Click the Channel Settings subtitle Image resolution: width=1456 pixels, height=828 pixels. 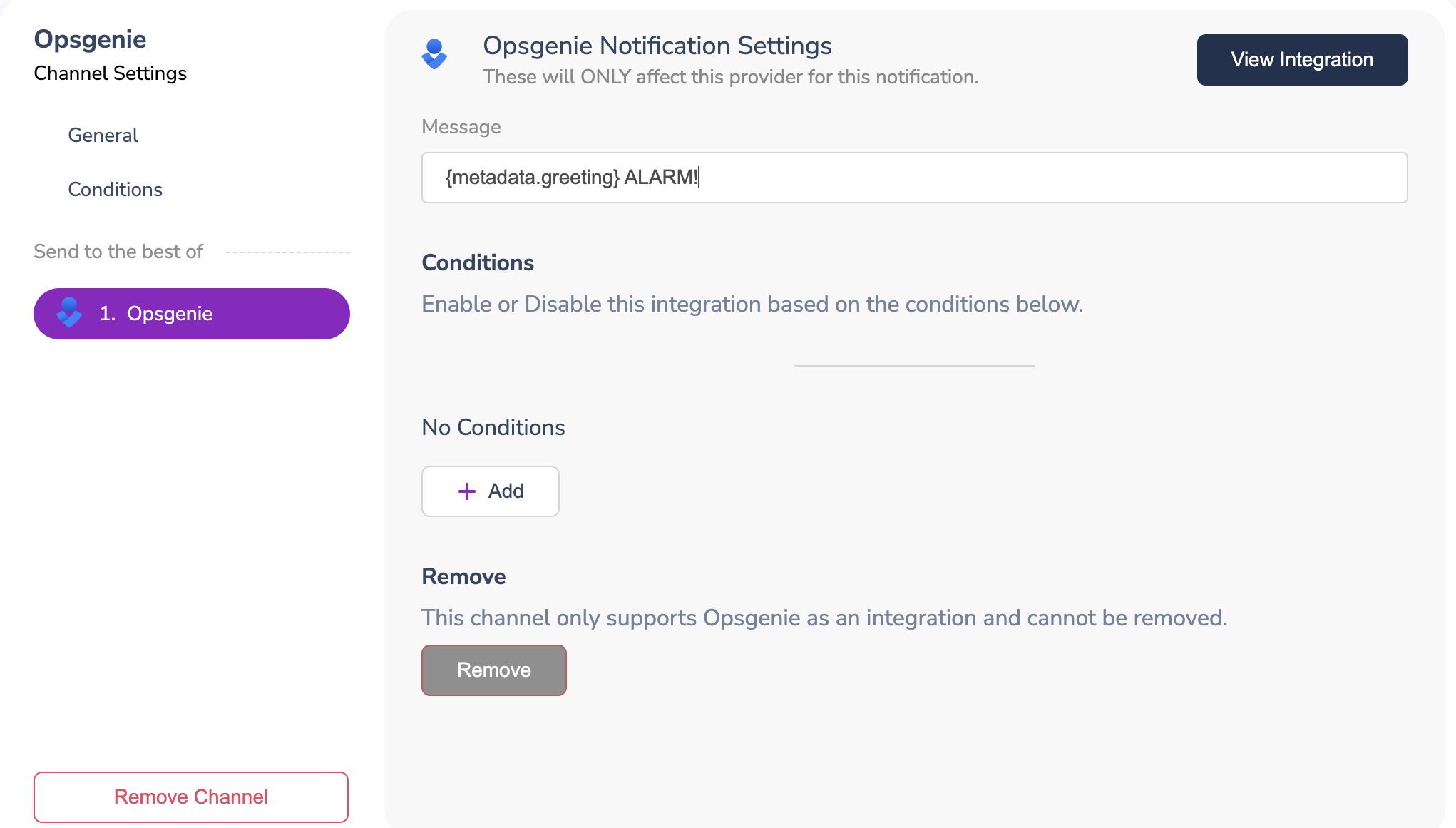[110, 73]
